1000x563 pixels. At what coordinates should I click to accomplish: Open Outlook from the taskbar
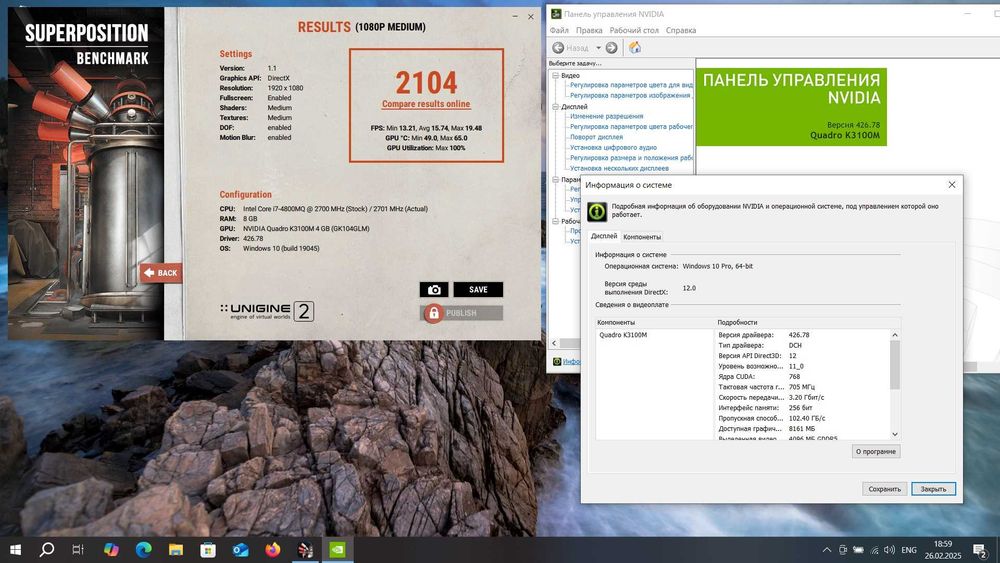(240, 550)
